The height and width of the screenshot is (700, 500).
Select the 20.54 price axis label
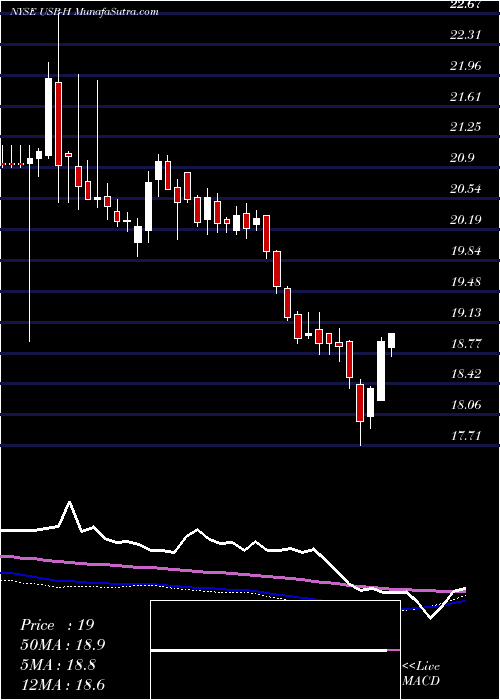(466, 189)
